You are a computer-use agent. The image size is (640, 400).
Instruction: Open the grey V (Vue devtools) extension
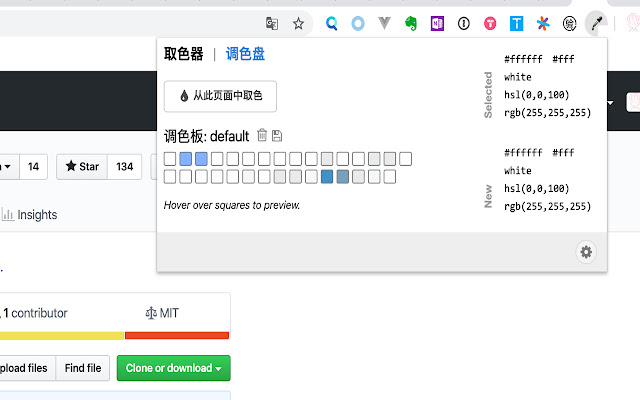click(384, 23)
